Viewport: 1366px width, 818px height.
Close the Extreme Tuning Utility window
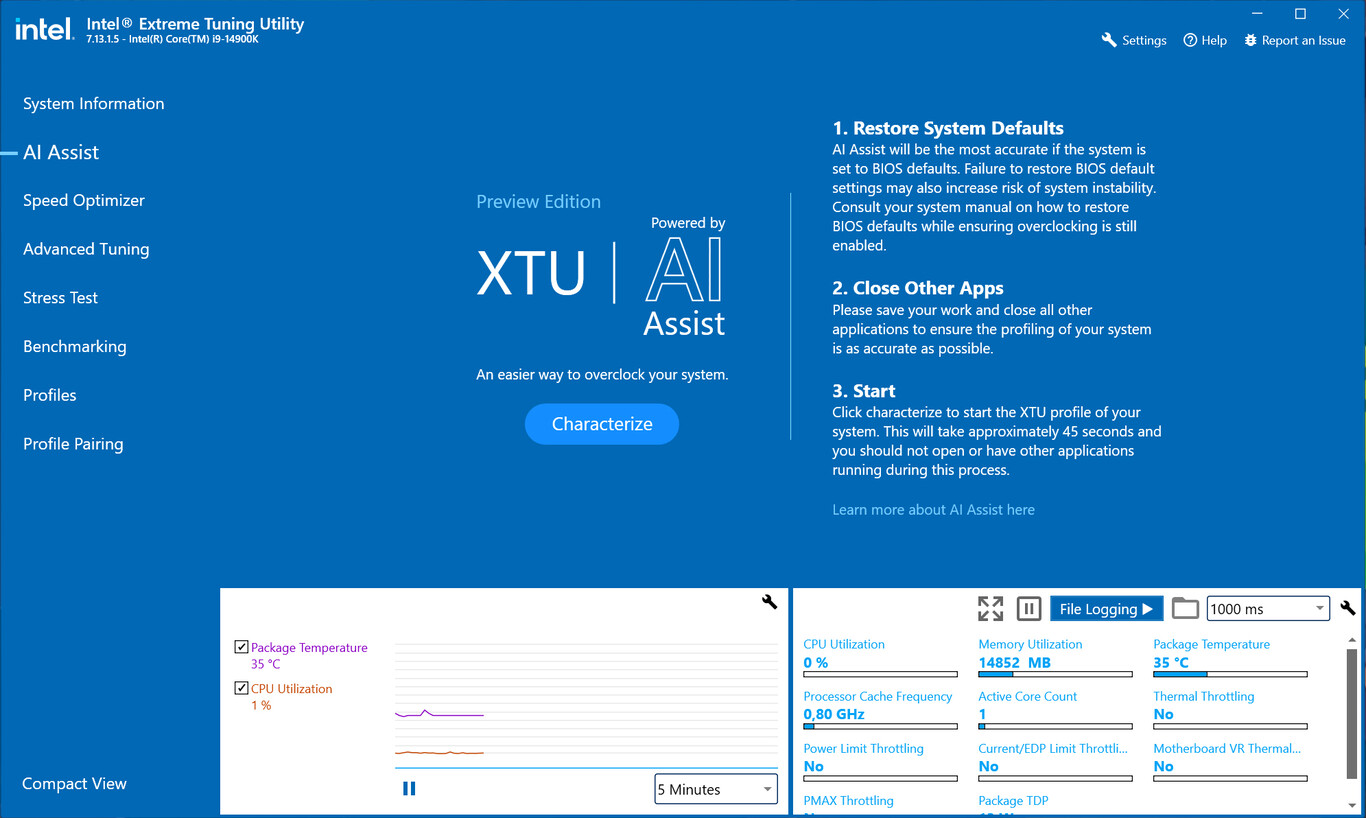pos(1343,14)
